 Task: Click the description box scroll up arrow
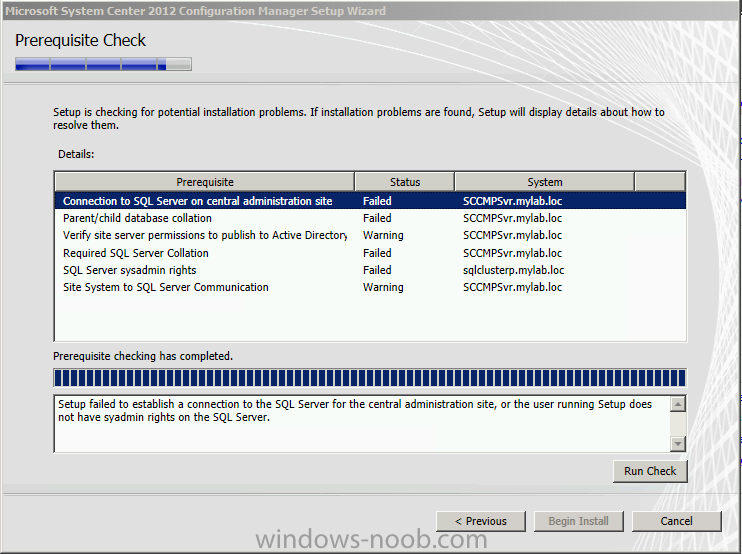[x=678, y=405]
